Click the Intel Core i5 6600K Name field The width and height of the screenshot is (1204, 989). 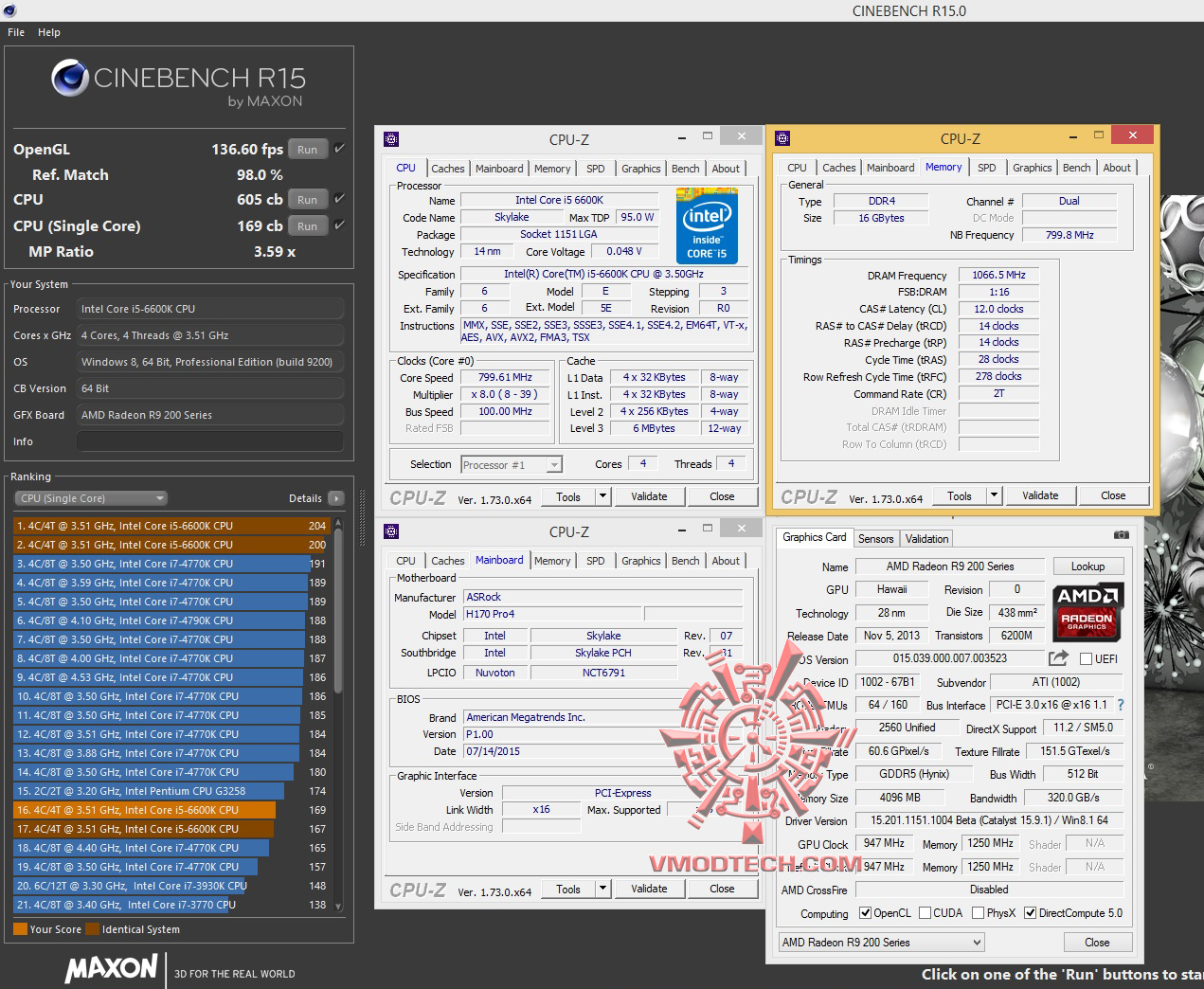click(559, 200)
